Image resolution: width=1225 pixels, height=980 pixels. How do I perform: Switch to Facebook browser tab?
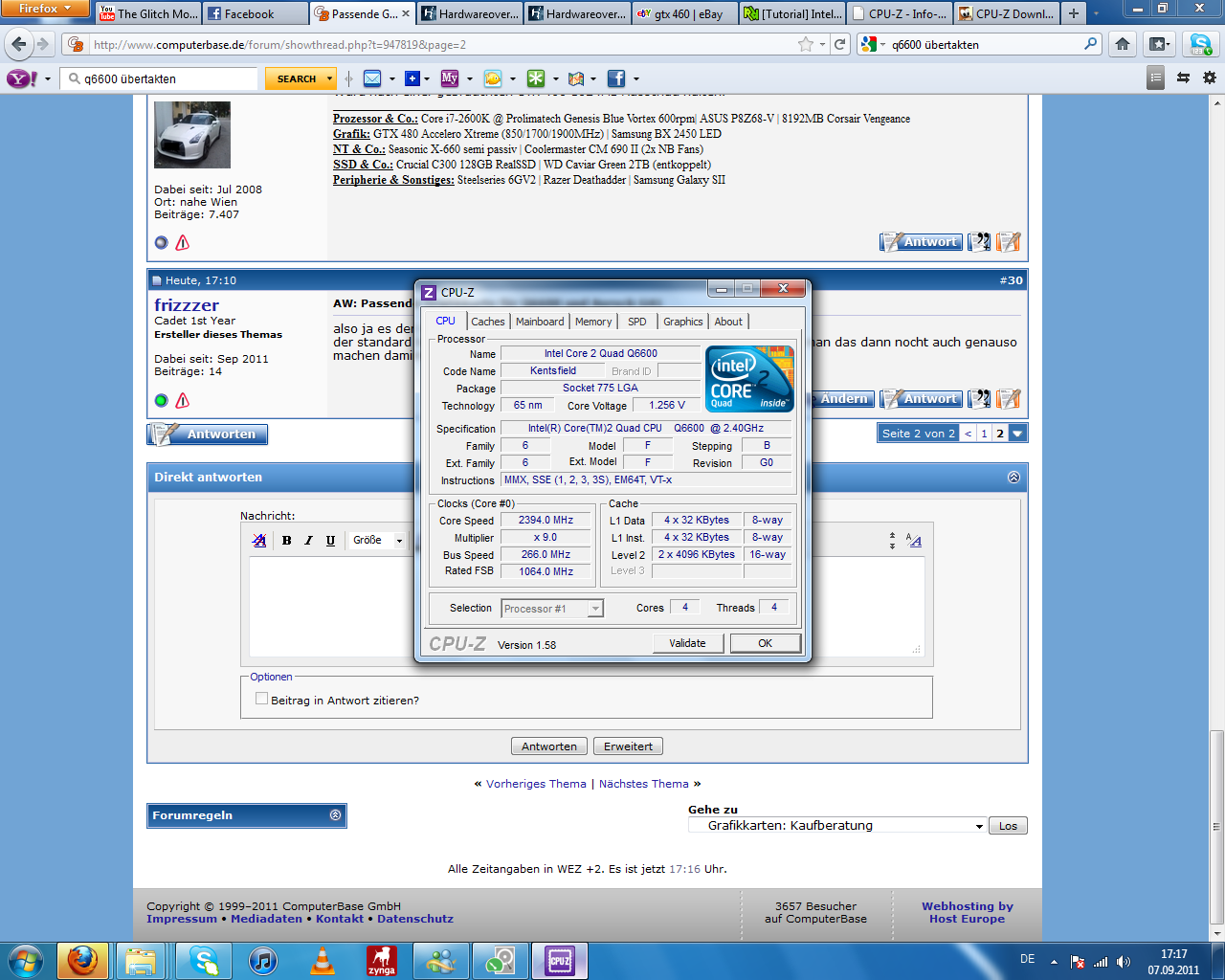tap(256, 13)
